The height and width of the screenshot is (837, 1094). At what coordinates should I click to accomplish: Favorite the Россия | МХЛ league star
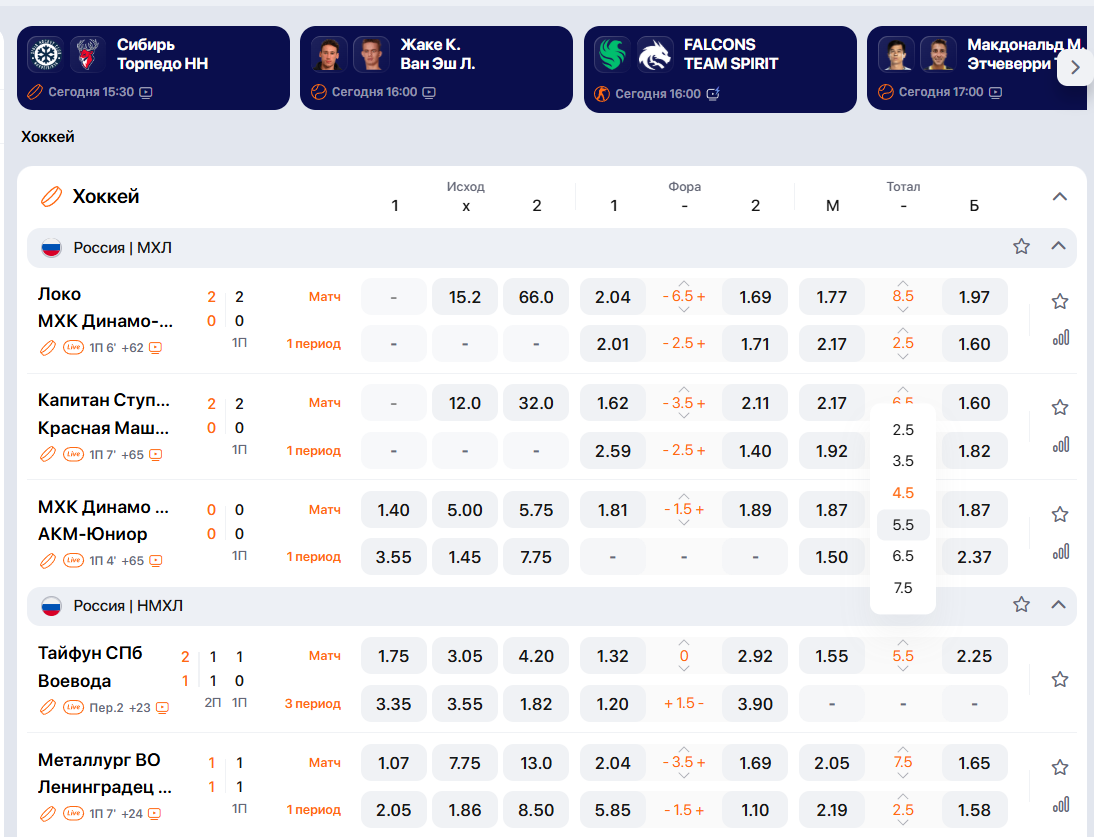[1021, 246]
